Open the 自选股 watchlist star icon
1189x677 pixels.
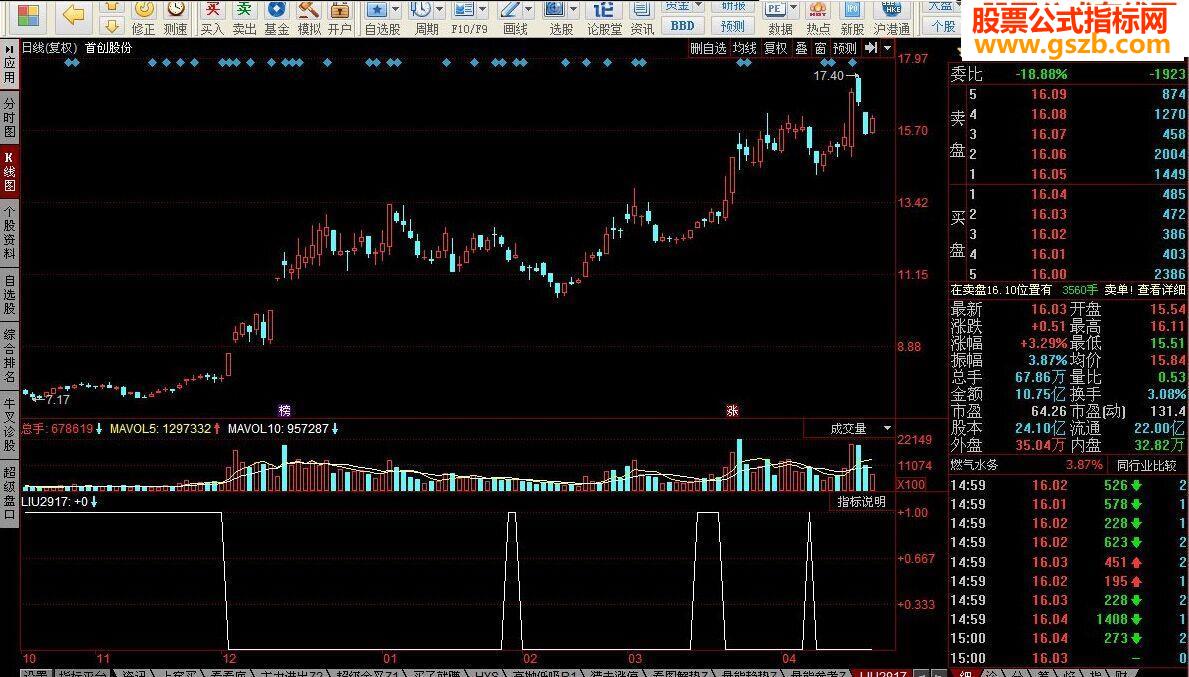pos(377,10)
